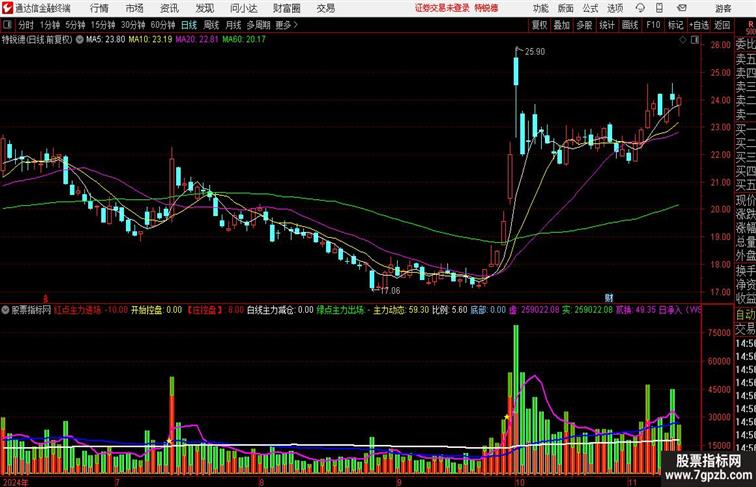
Task: Click the 股票指标网 indicator name
Action: pos(31,310)
